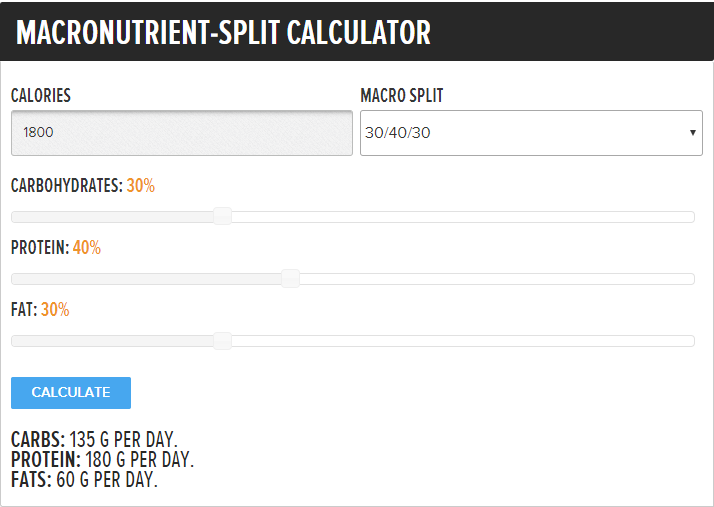Click the orange 30% next to Carbohydrates

(141, 186)
